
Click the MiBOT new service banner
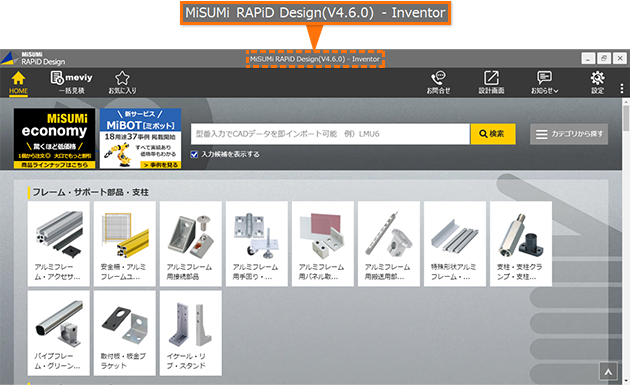point(140,138)
